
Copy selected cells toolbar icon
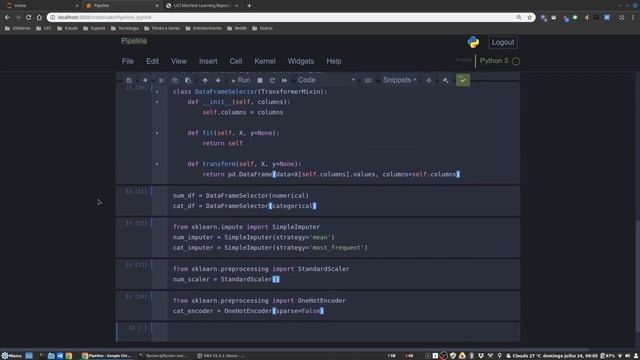pos(175,80)
